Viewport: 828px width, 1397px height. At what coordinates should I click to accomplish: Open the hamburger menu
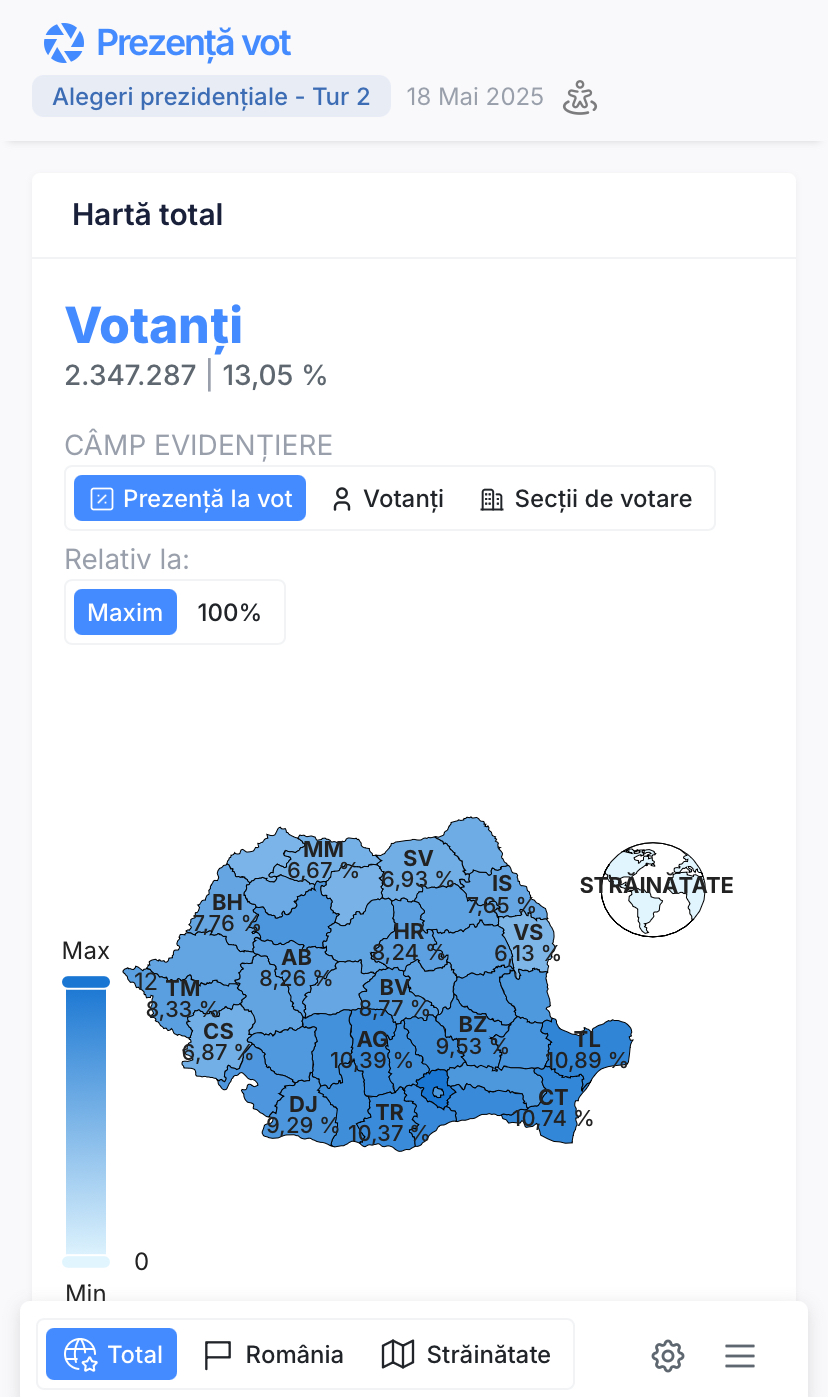740,1355
